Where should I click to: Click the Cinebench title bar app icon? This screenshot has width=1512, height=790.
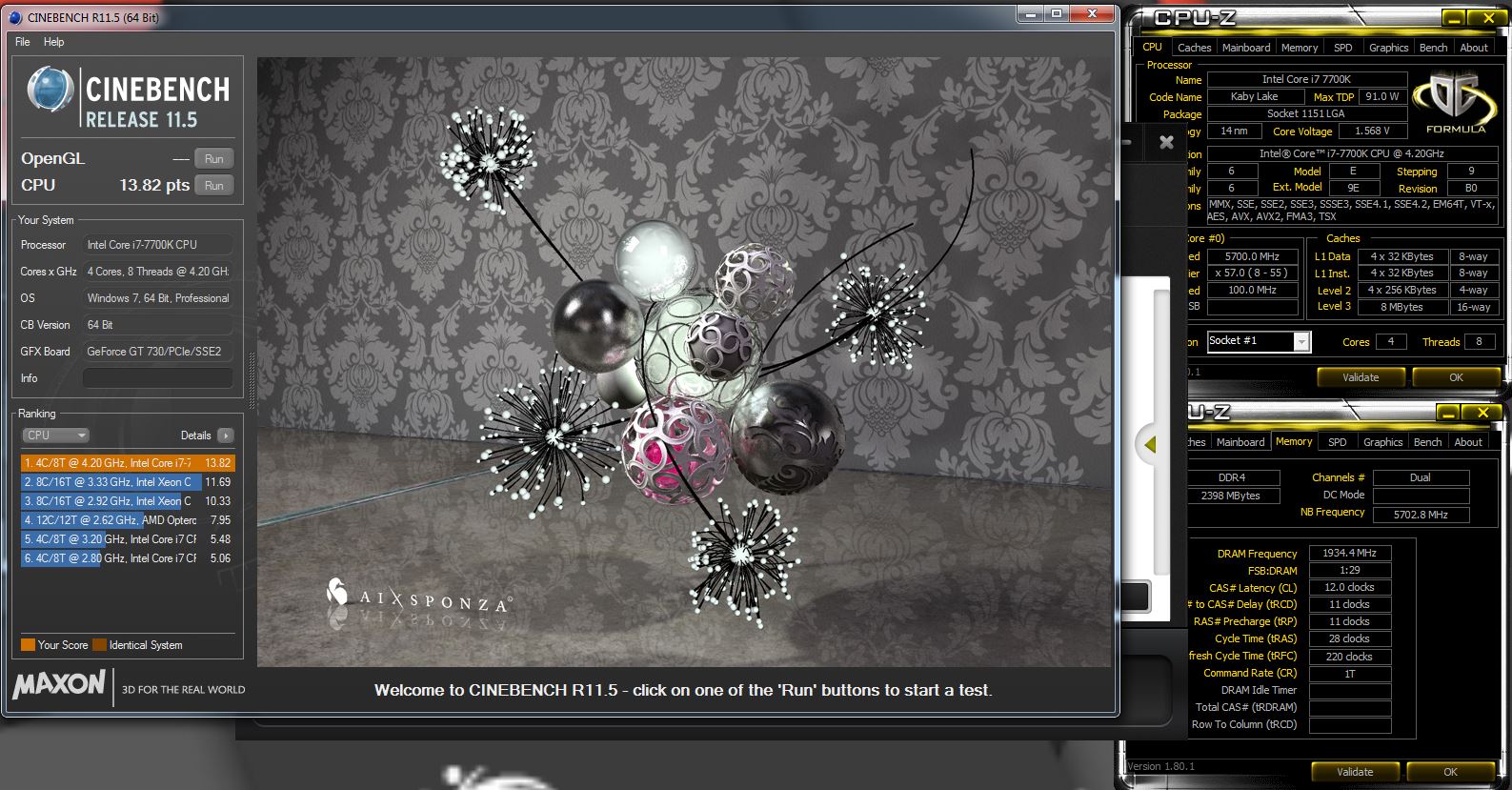click(x=15, y=17)
